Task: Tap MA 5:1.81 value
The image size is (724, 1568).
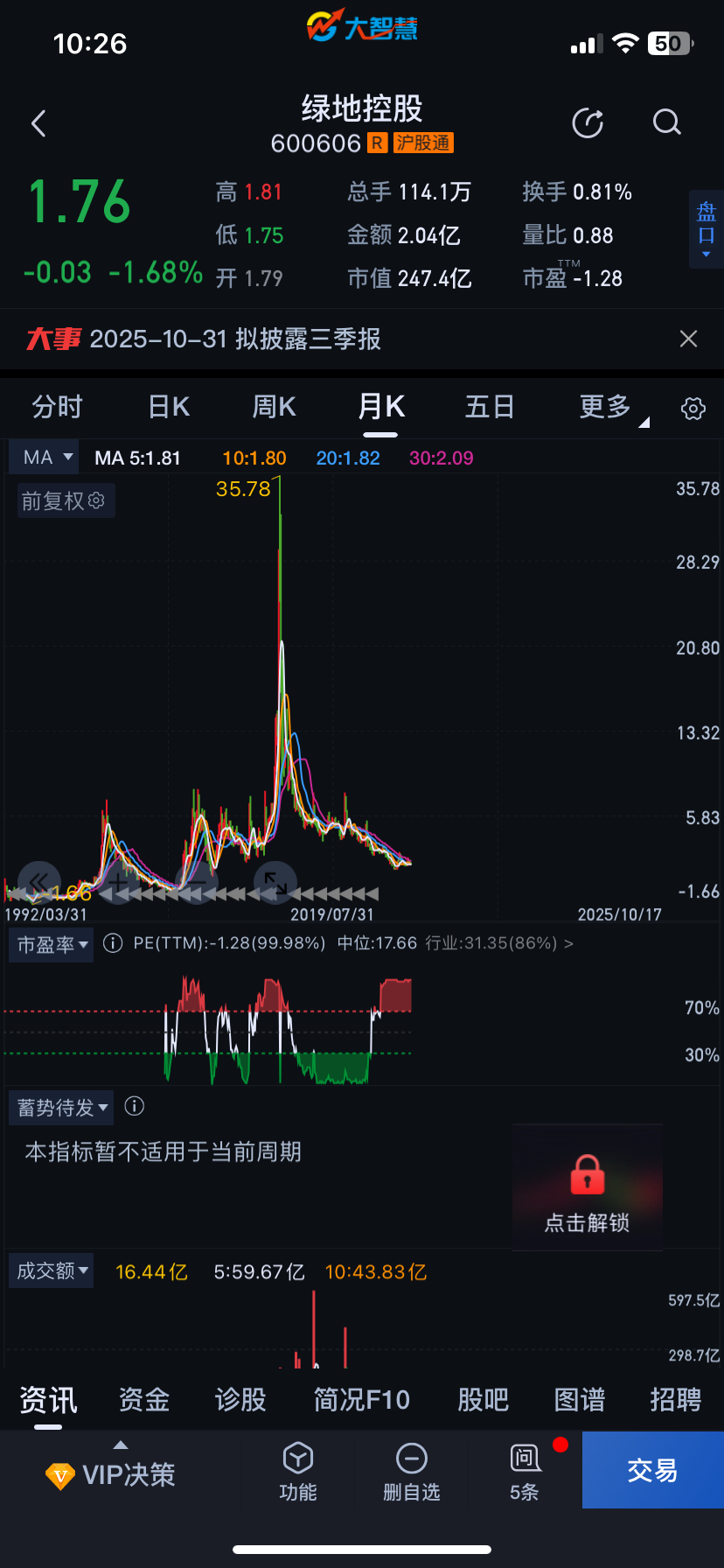Action: [137, 458]
